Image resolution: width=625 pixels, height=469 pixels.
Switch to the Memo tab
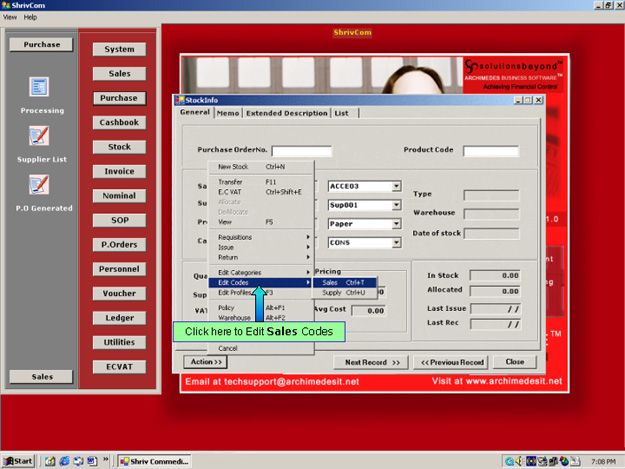(x=227, y=113)
